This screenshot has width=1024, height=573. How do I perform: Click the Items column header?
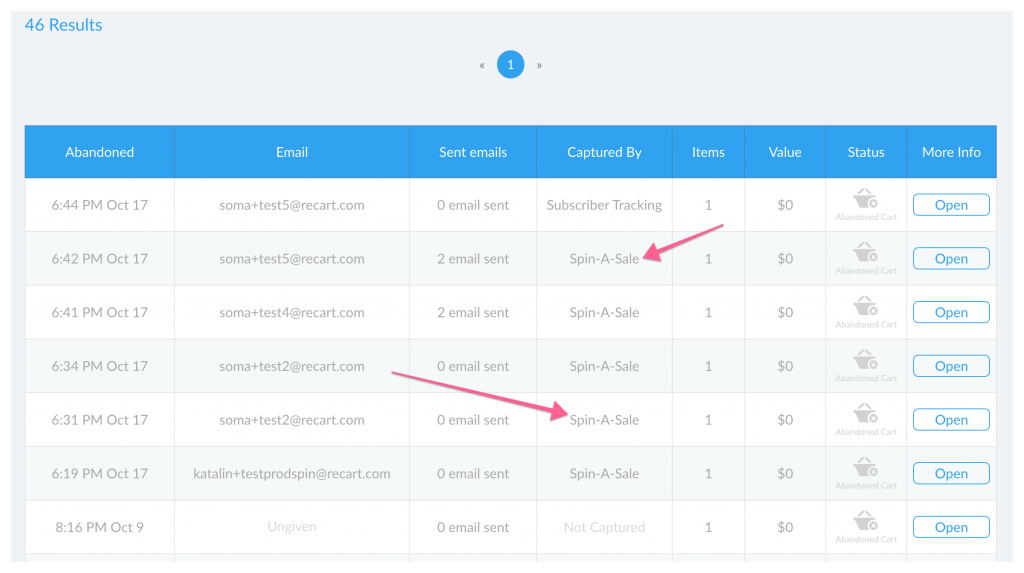point(709,152)
